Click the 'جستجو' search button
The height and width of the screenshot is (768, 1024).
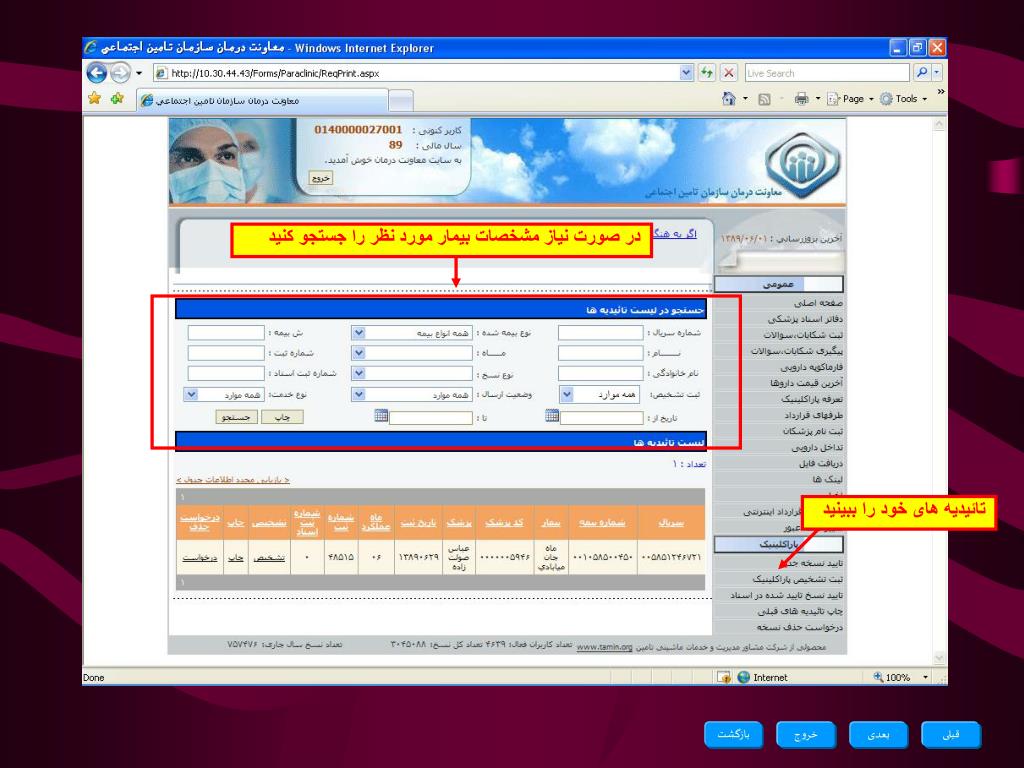(x=236, y=417)
